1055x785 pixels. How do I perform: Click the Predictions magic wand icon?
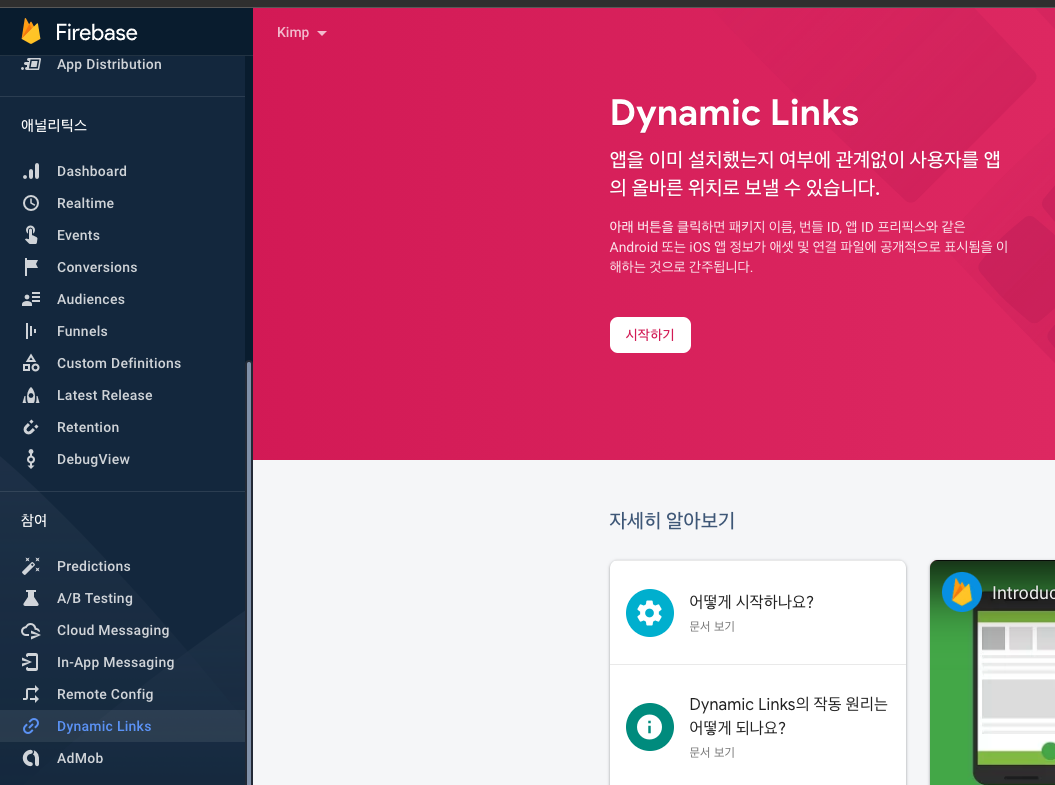[31, 566]
